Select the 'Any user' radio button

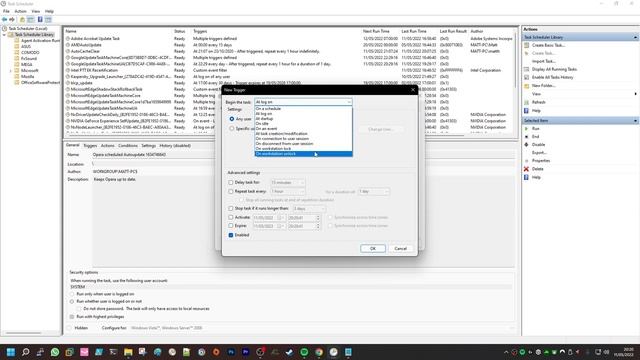(x=232, y=119)
